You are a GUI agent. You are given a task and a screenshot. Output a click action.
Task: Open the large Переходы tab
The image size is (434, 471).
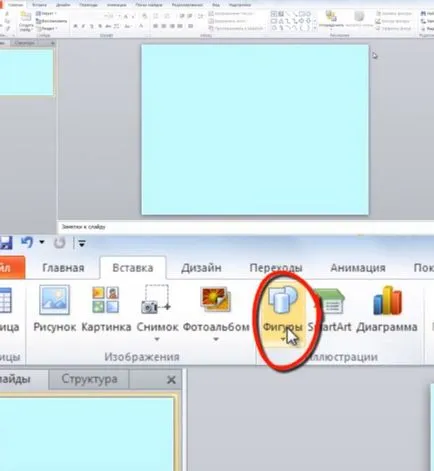[x=276, y=268]
